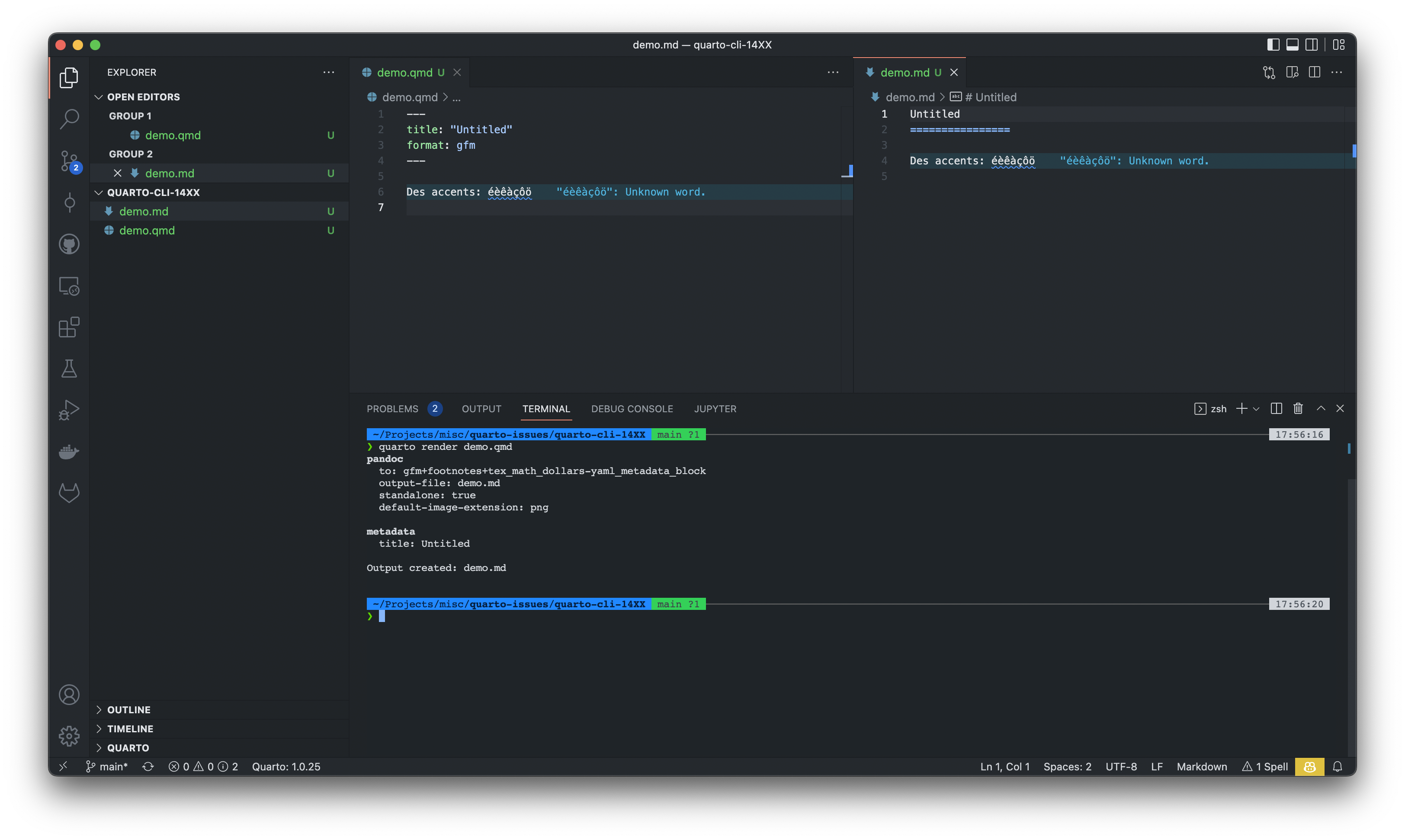Open the Testing flask view
The width and height of the screenshot is (1405, 840).
pyautogui.click(x=68, y=369)
